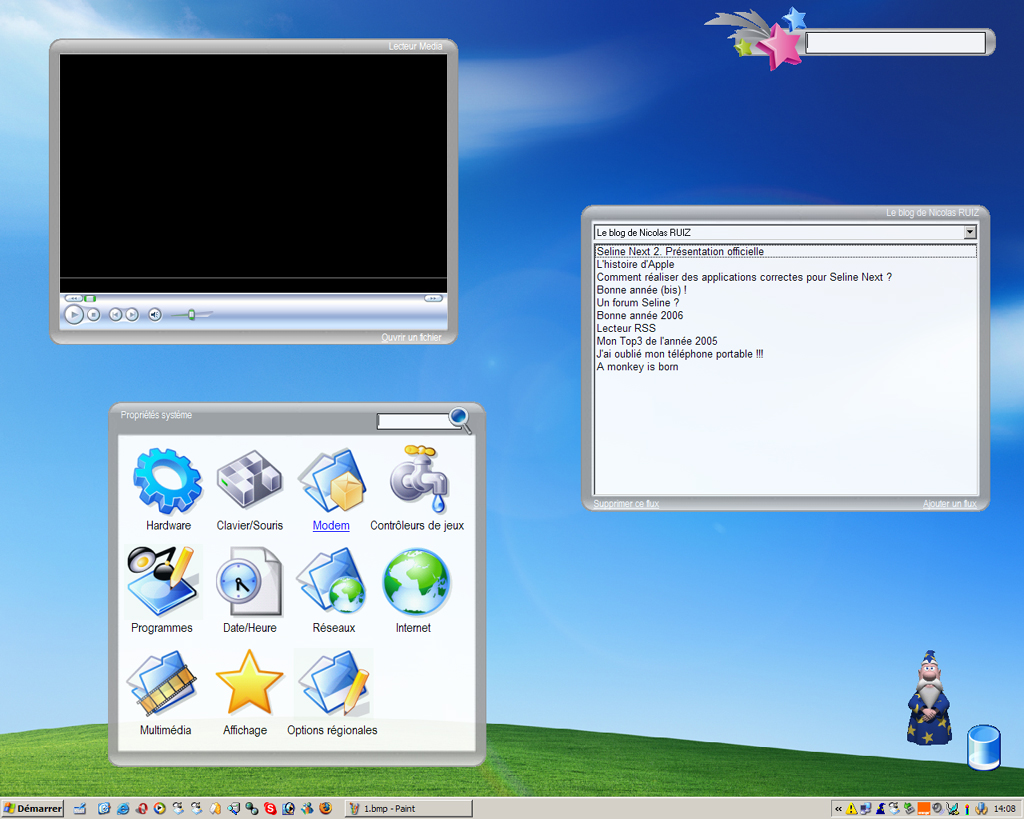This screenshot has height=819, width=1024.
Task: Click the magnifier in Propriétés système
Action: (460, 419)
